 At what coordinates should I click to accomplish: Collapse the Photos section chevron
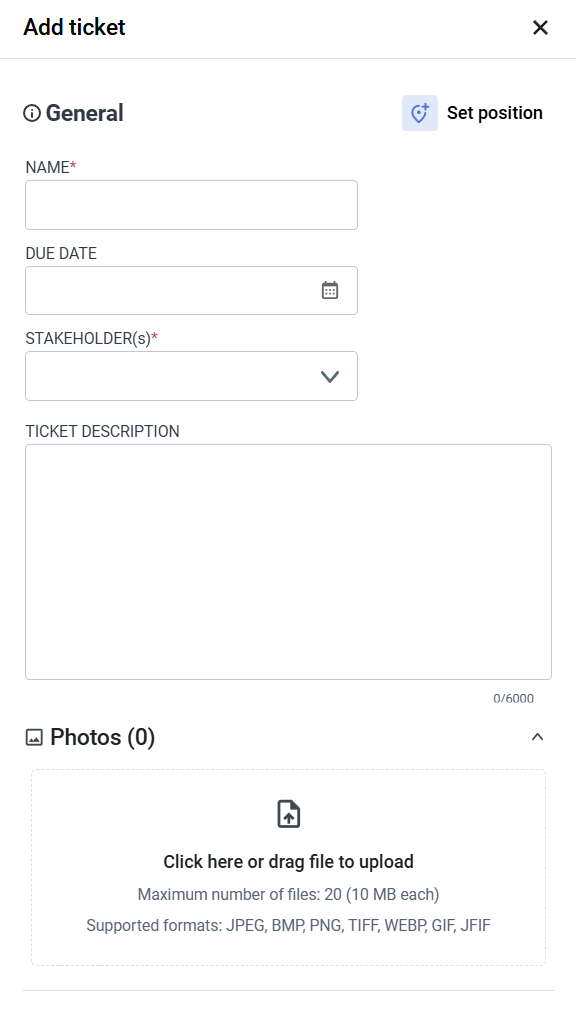coord(537,737)
